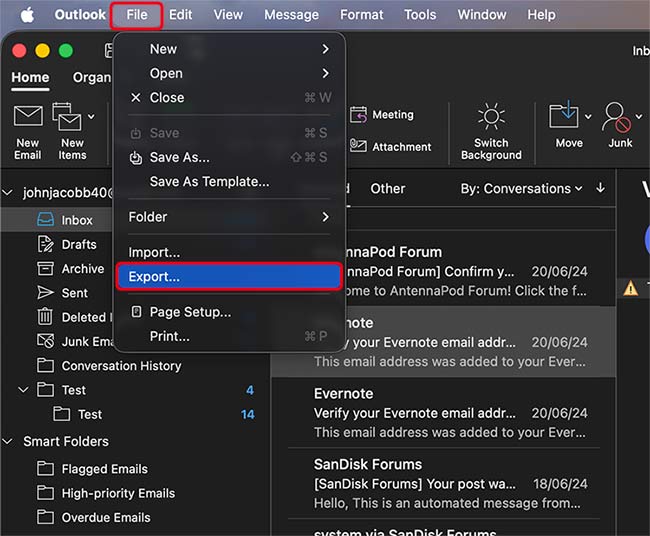650x536 pixels.
Task: Click the Meeting reply icon
Action: pyautogui.click(x=358, y=115)
